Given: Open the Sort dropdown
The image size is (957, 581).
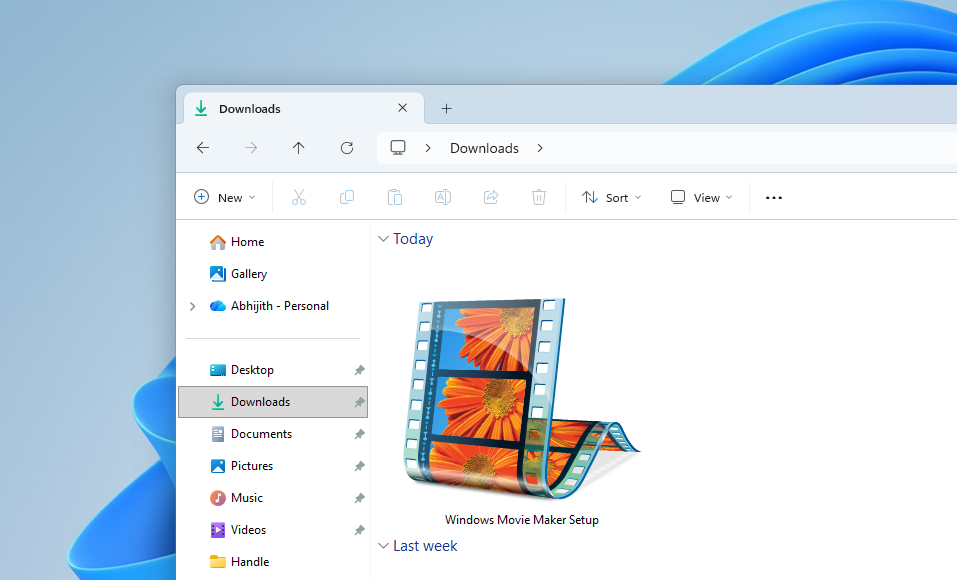Looking at the screenshot, I should [612, 197].
